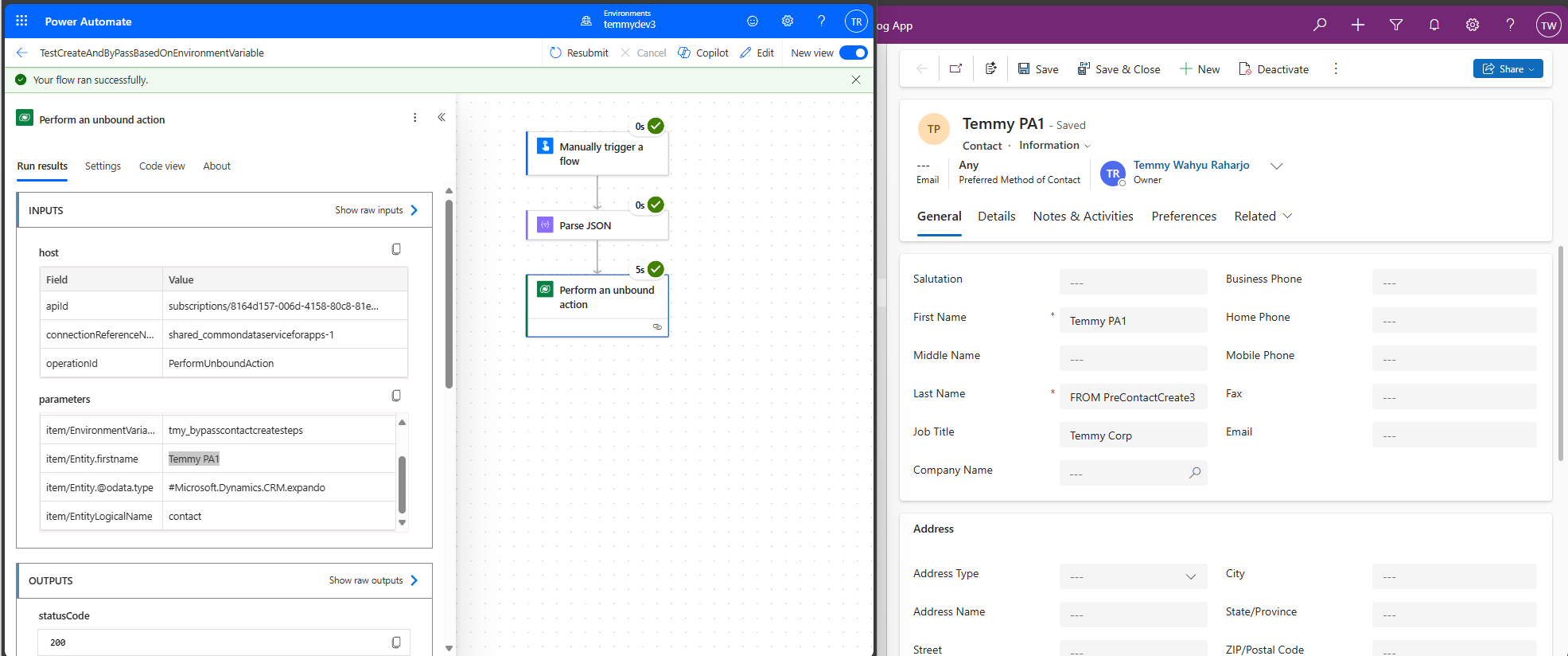
Task: Click the Company Name lookup search icon
Action: [x=1195, y=473]
